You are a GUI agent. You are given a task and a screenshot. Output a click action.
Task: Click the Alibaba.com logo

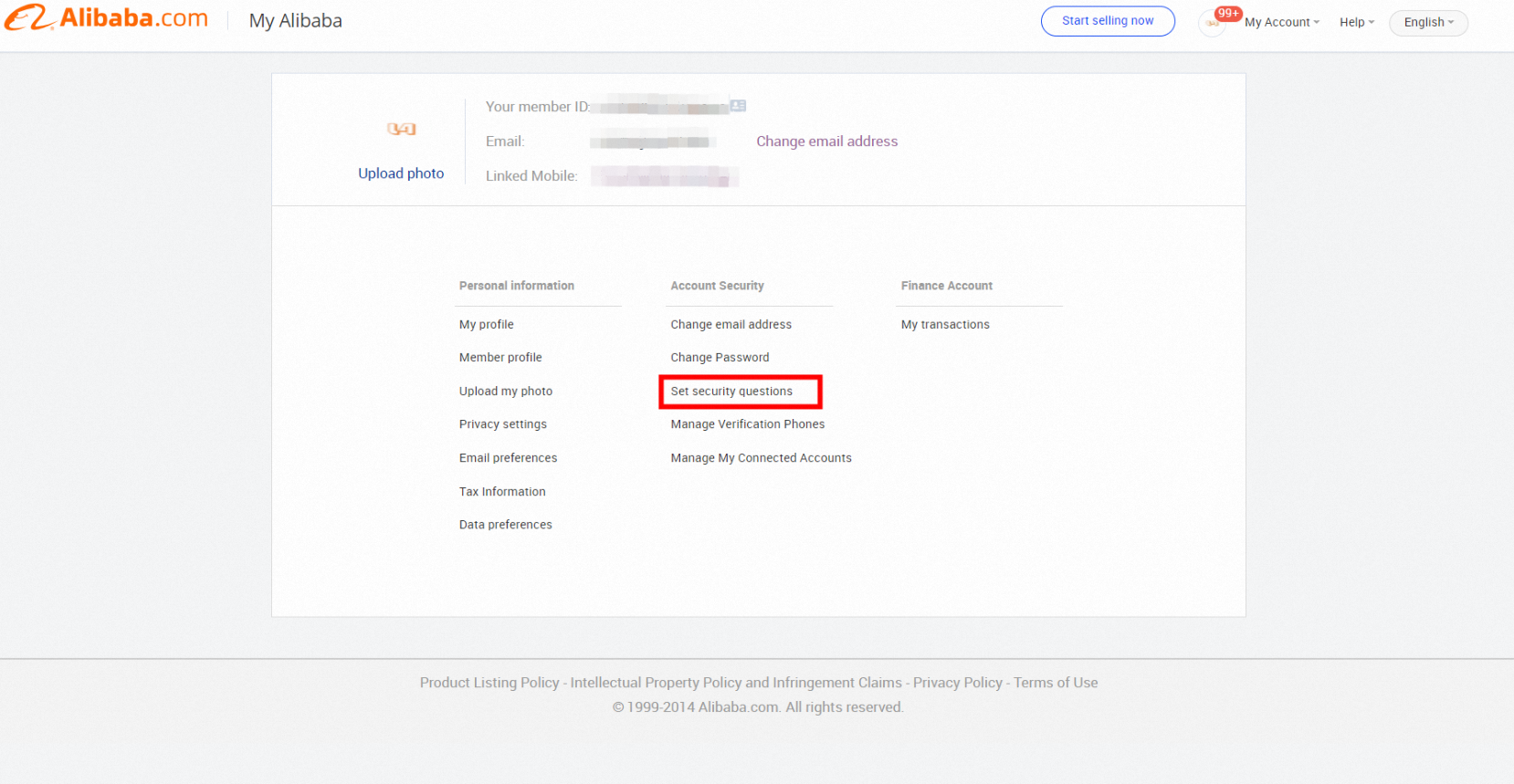click(106, 18)
